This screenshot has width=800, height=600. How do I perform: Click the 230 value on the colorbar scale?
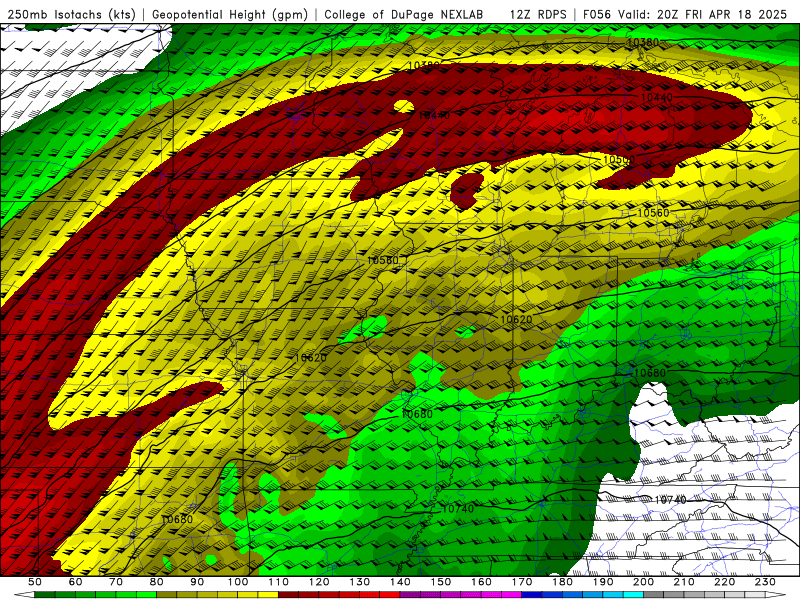click(765, 582)
